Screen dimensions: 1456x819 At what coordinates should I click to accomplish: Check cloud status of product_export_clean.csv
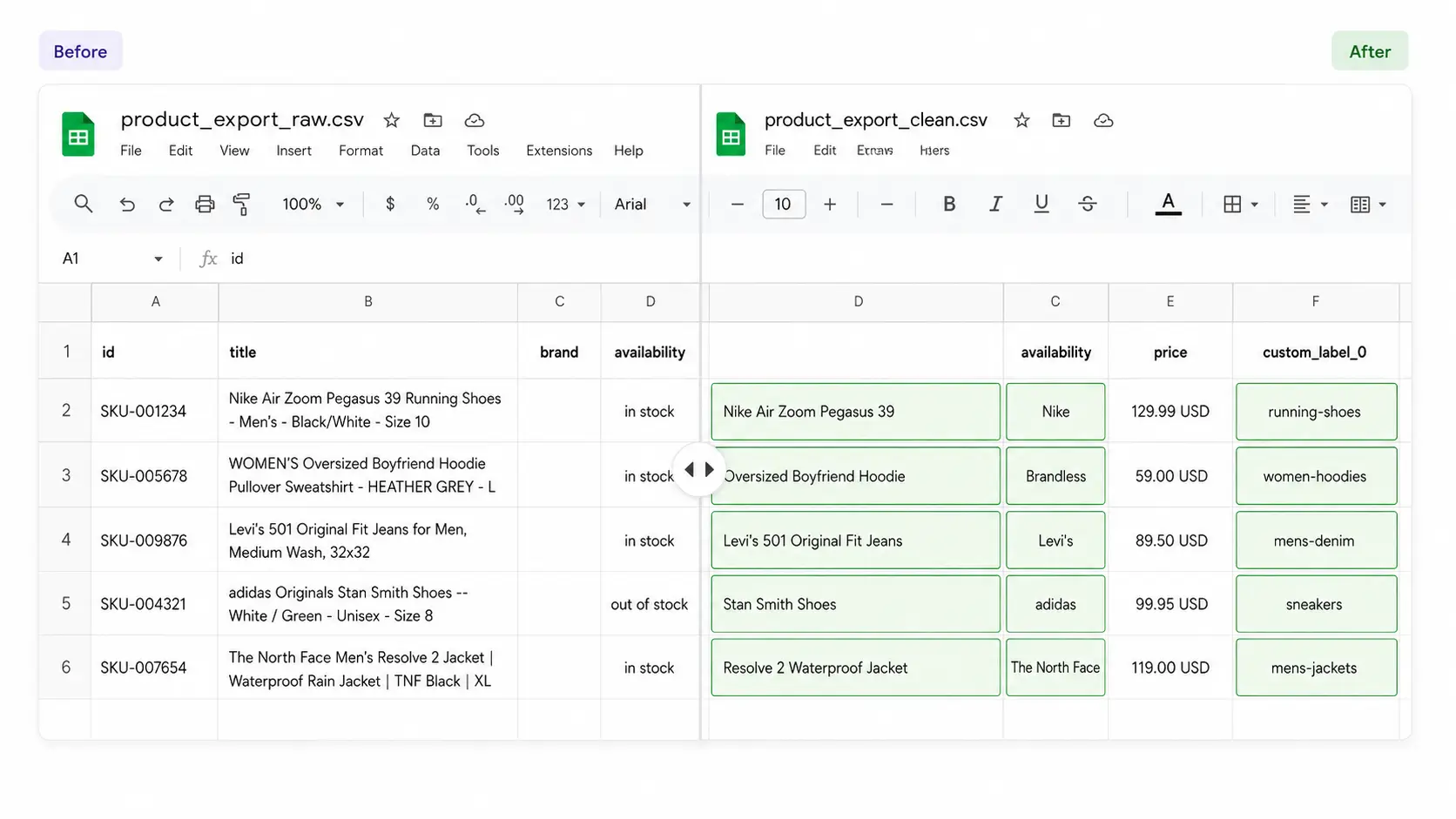pyautogui.click(x=1103, y=120)
